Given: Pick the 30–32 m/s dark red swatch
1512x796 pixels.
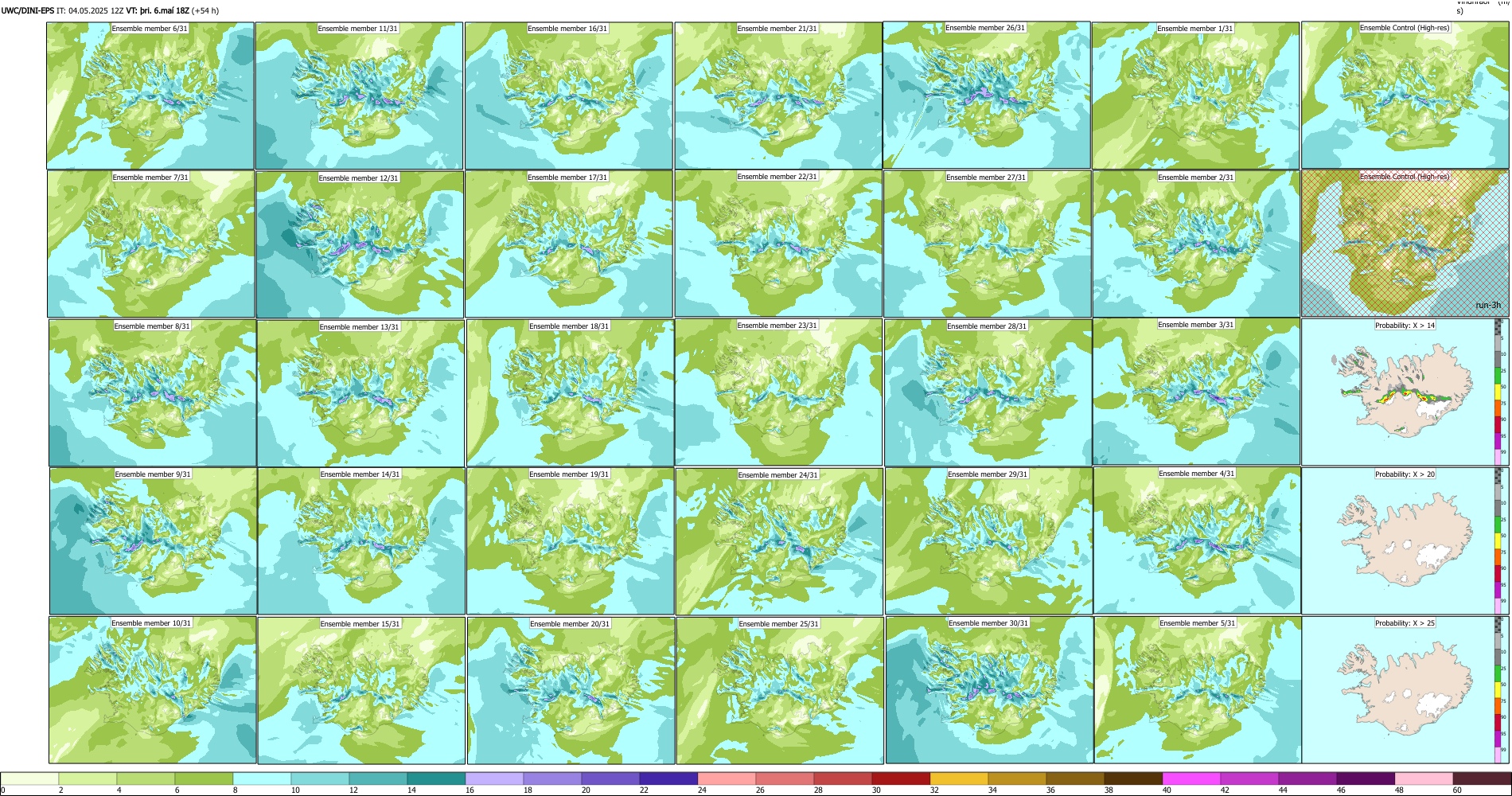Looking at the screenshot, I should (x=901, y=778).
